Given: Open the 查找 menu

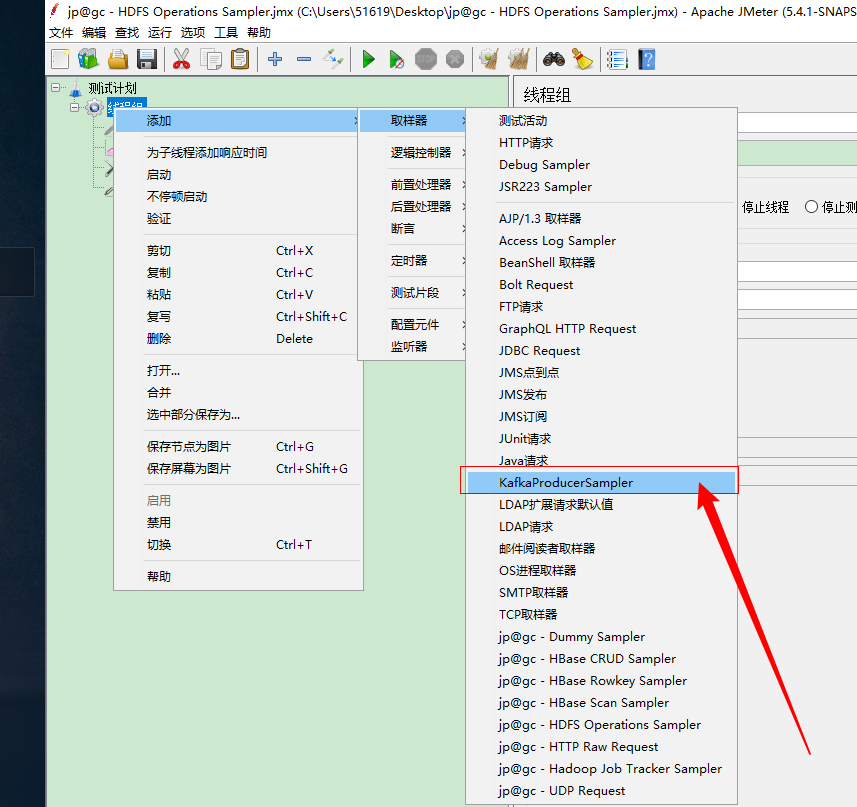Looking at the screenshot, I should pyautogui.click(x=127, y=33).
